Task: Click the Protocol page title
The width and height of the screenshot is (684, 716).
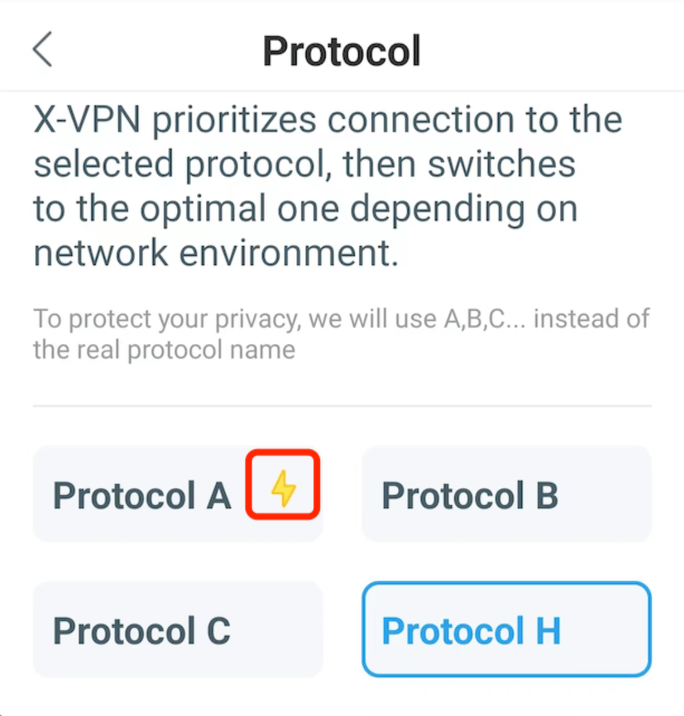Action: coord(342,51)
